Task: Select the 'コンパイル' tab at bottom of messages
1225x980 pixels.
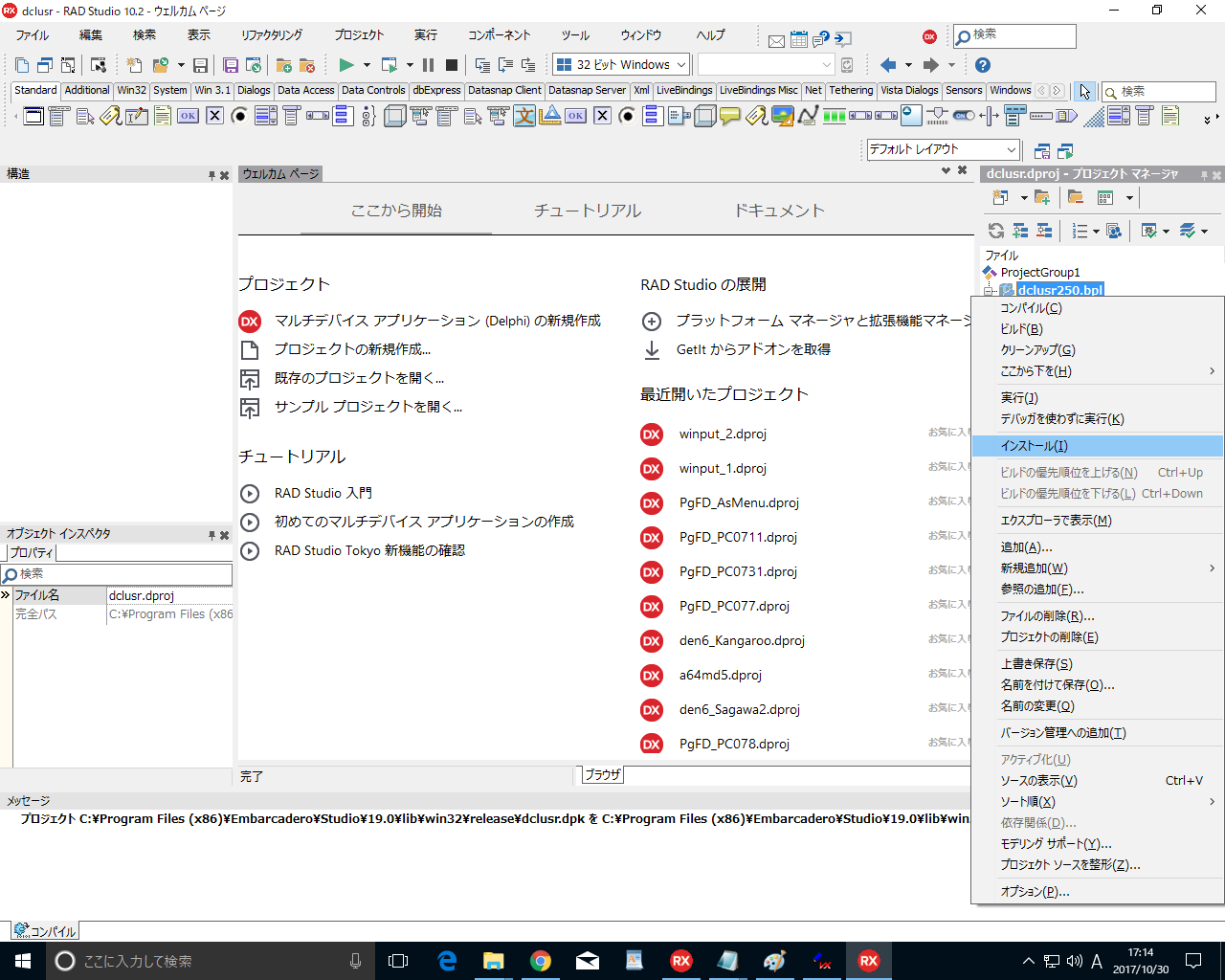Action: click(45, 931)
